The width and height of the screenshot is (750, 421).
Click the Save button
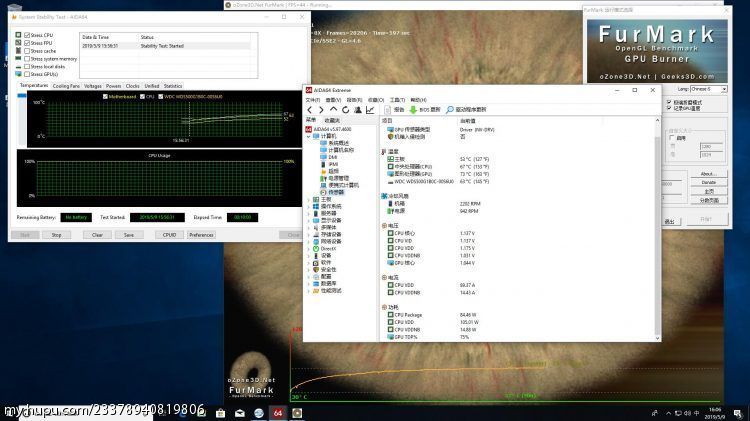tap(129, 235)
